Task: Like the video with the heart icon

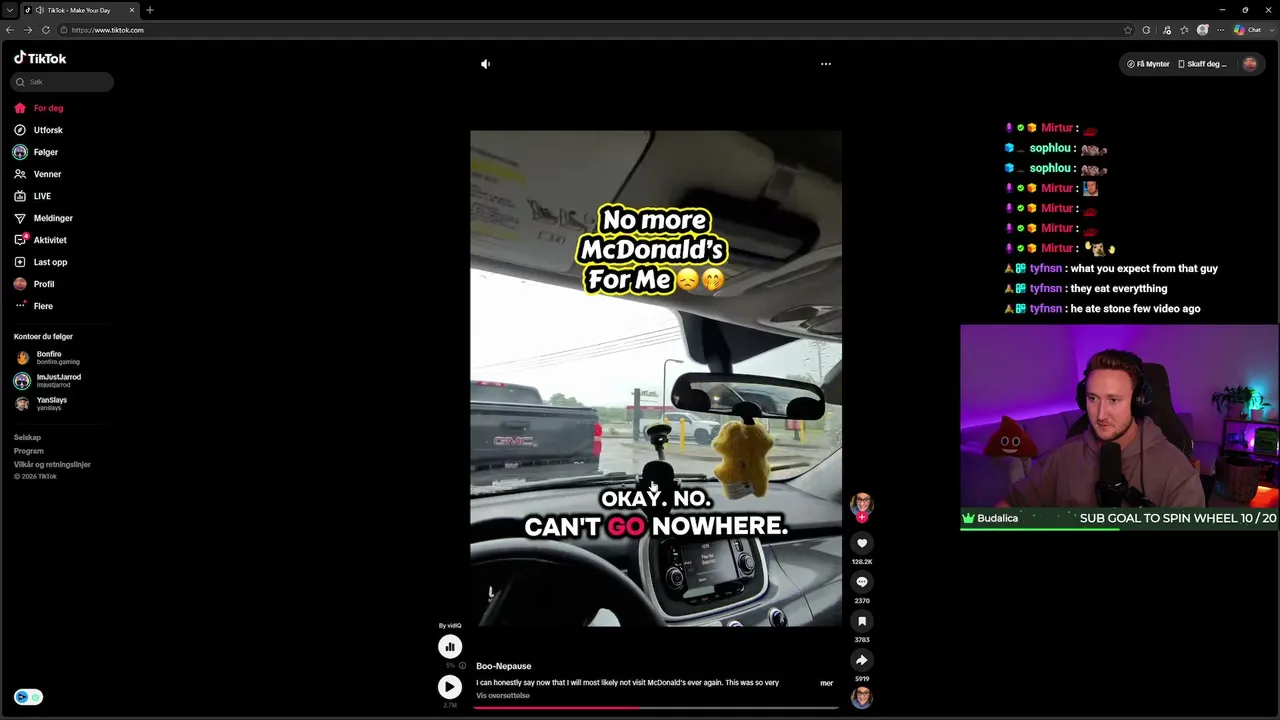Action: pos(862,543)
